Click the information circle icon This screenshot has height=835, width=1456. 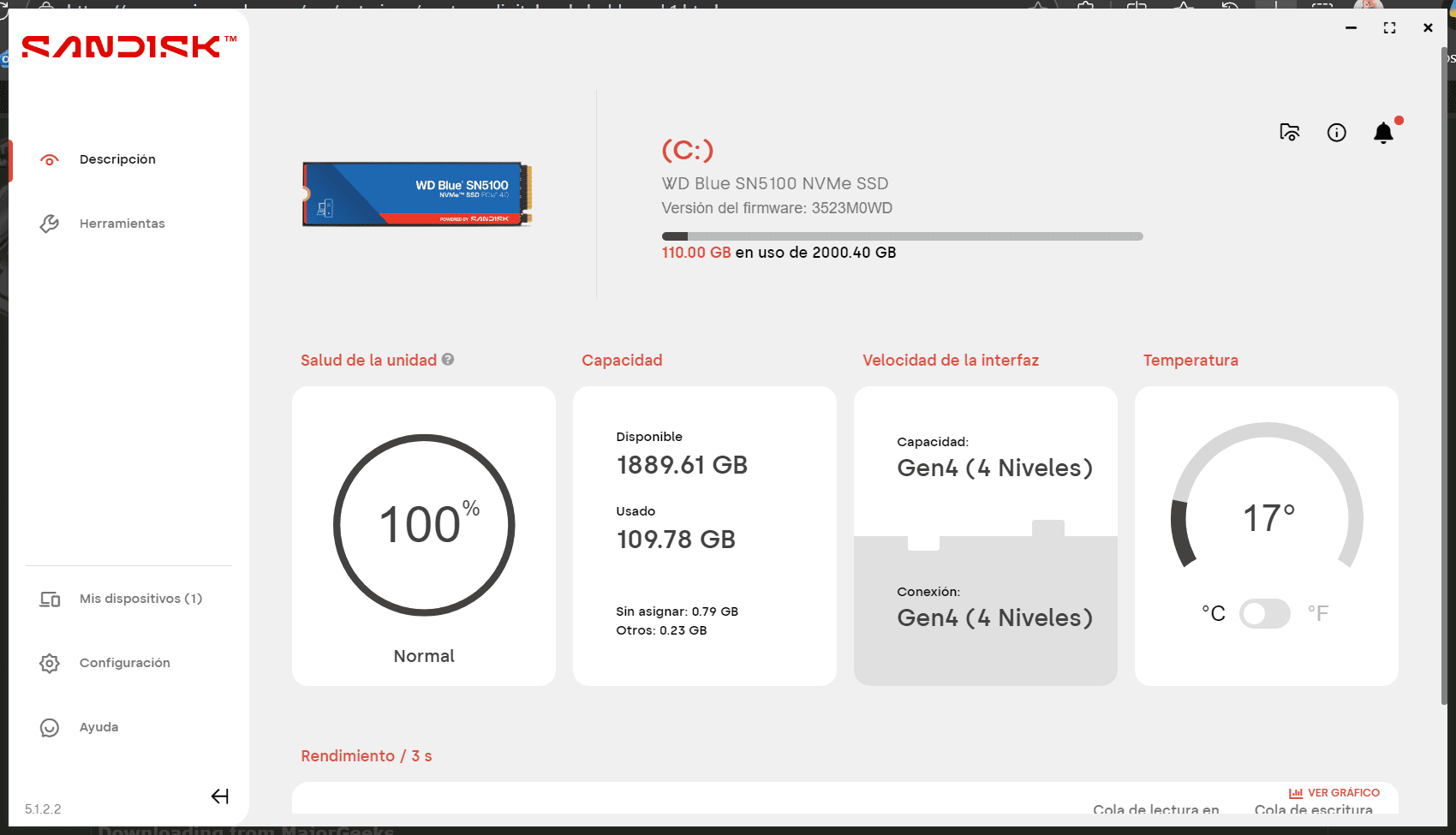1336,133
